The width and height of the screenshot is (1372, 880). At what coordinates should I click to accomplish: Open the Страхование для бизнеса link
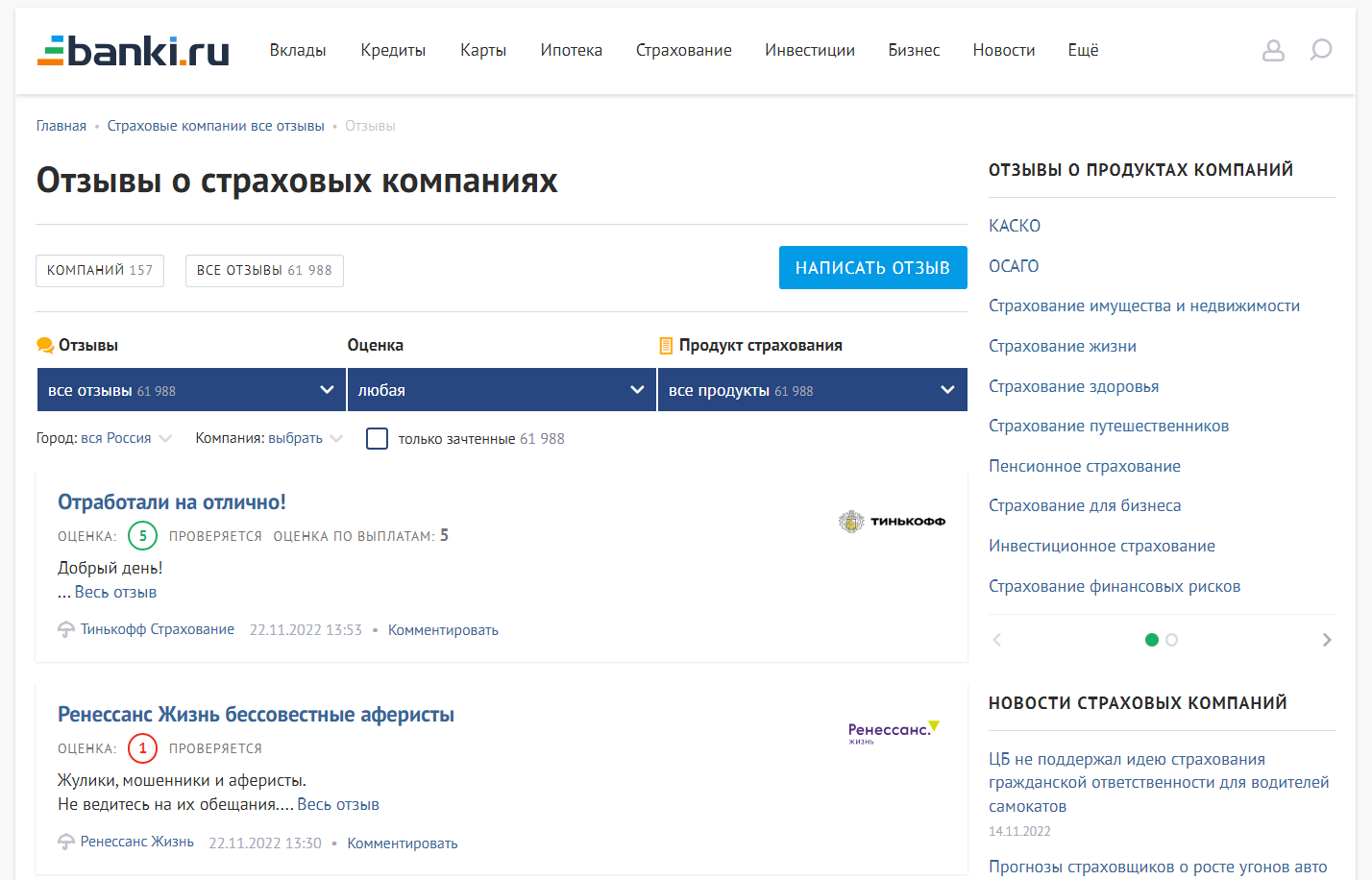pos(1085,506)
